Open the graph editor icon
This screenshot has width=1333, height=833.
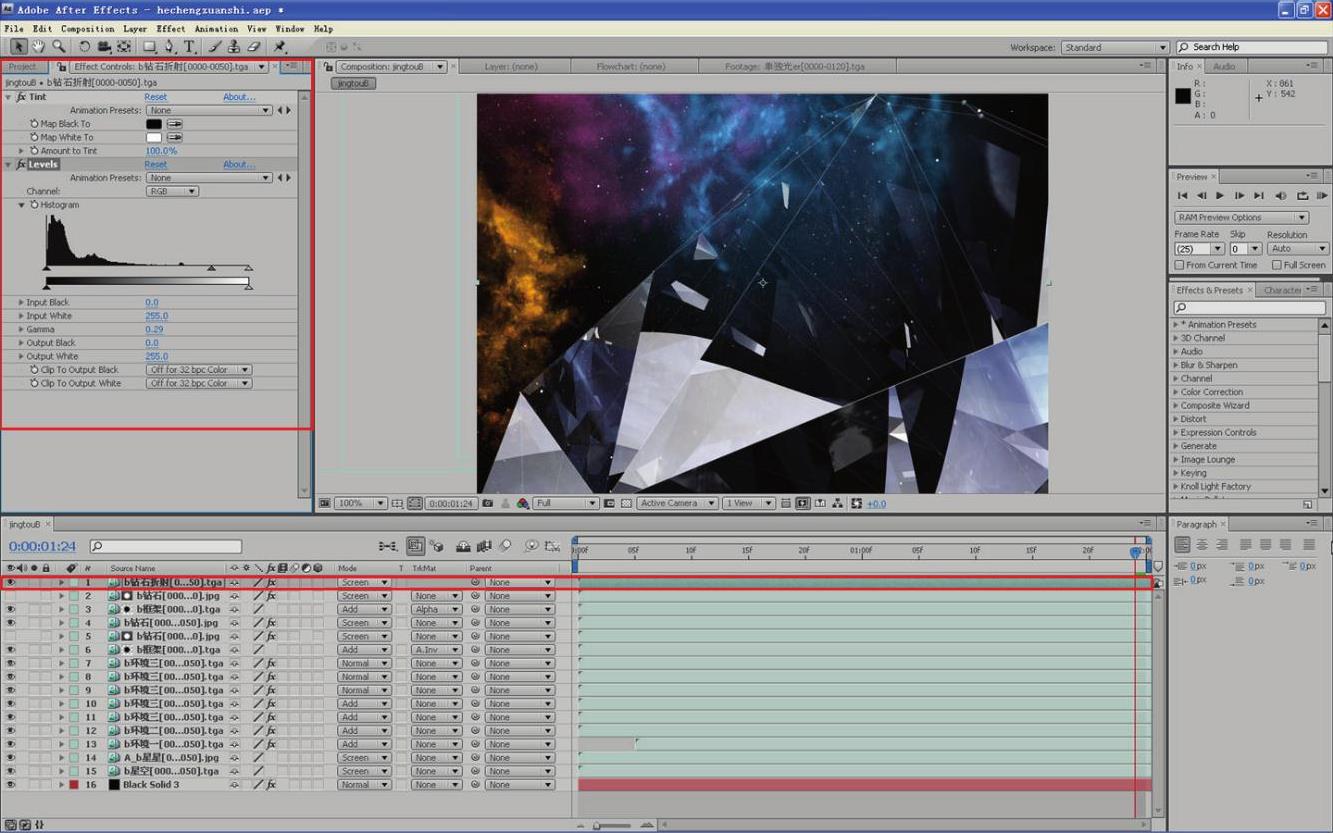tap(552, 546)
